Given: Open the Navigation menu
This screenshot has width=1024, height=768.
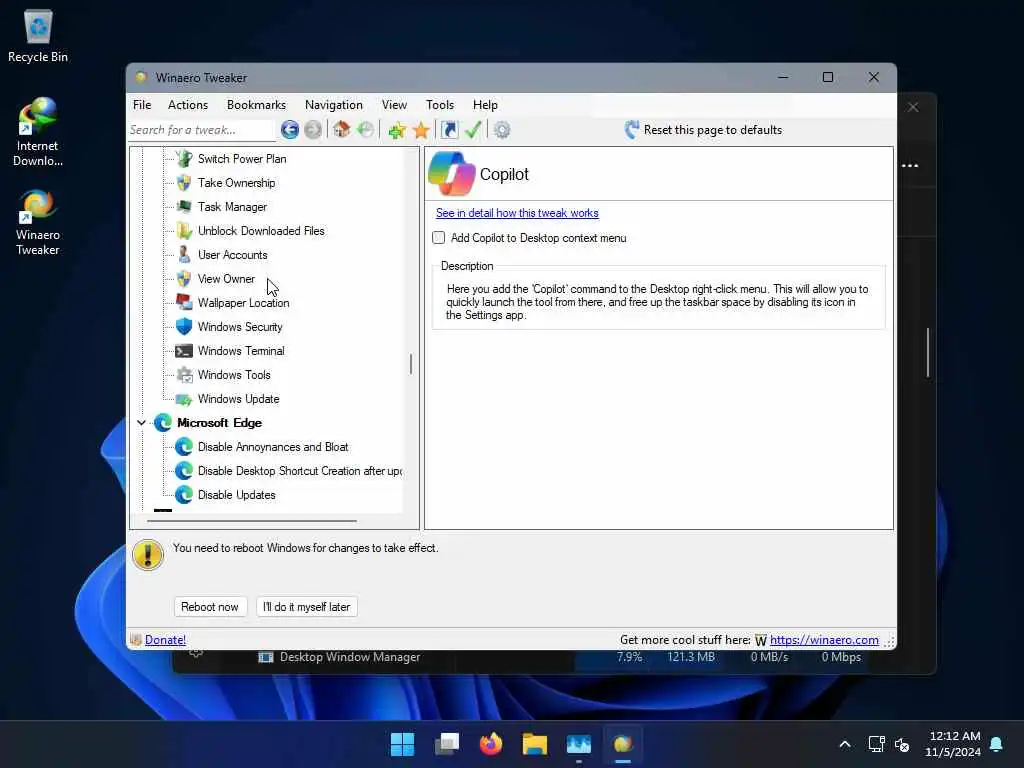Looking at the screenshot, I should coord(334,105).
